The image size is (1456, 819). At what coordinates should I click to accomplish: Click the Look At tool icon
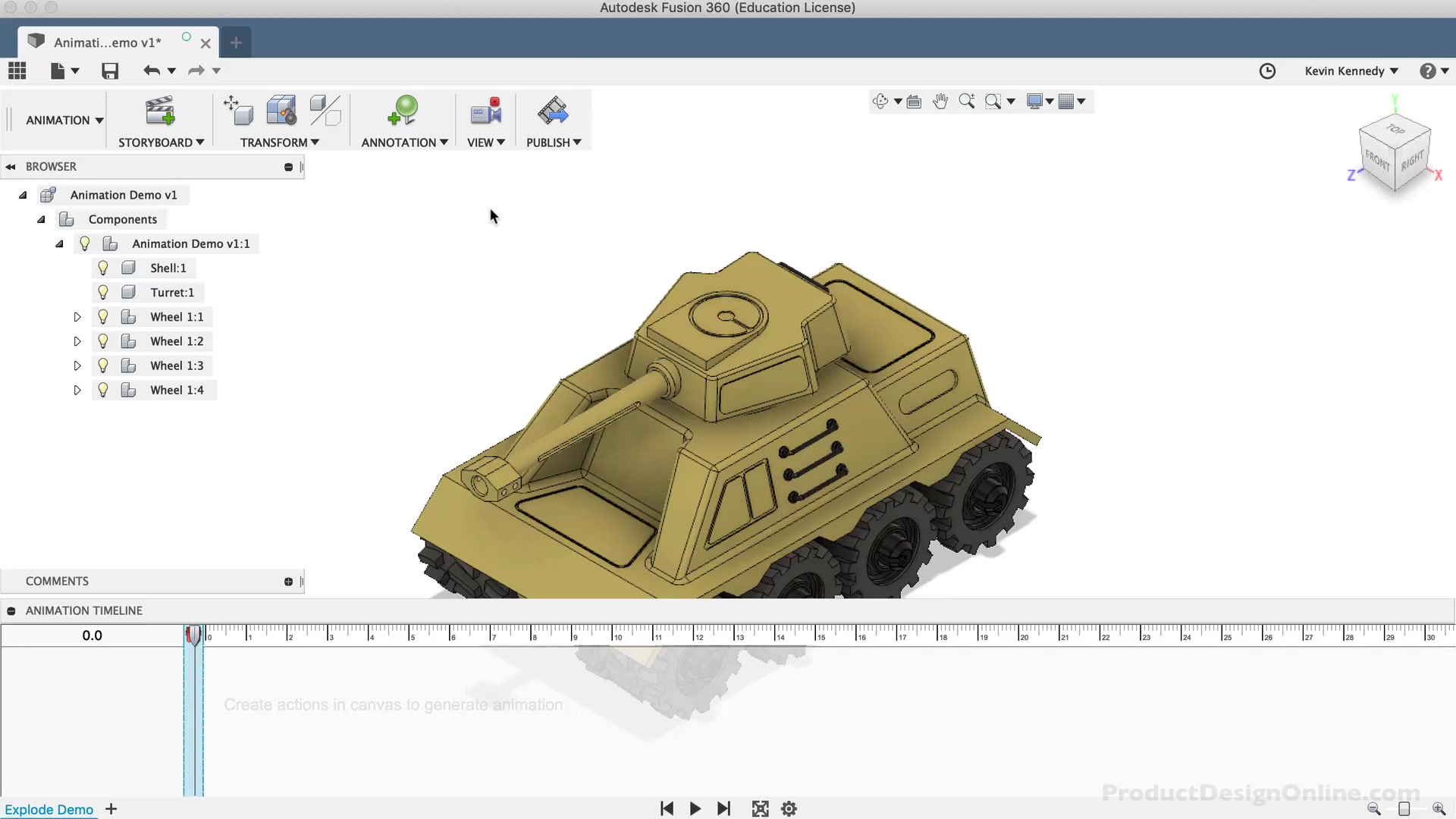coord(914,101)
